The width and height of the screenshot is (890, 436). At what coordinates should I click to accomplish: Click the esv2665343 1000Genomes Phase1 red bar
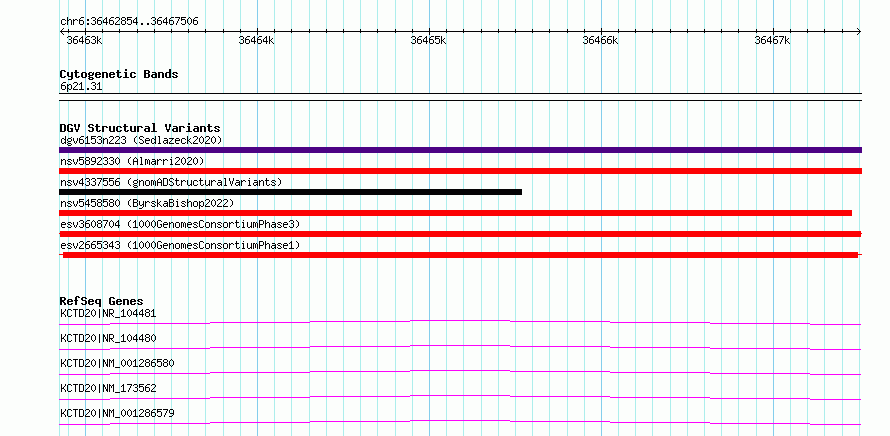click(460, 255)
